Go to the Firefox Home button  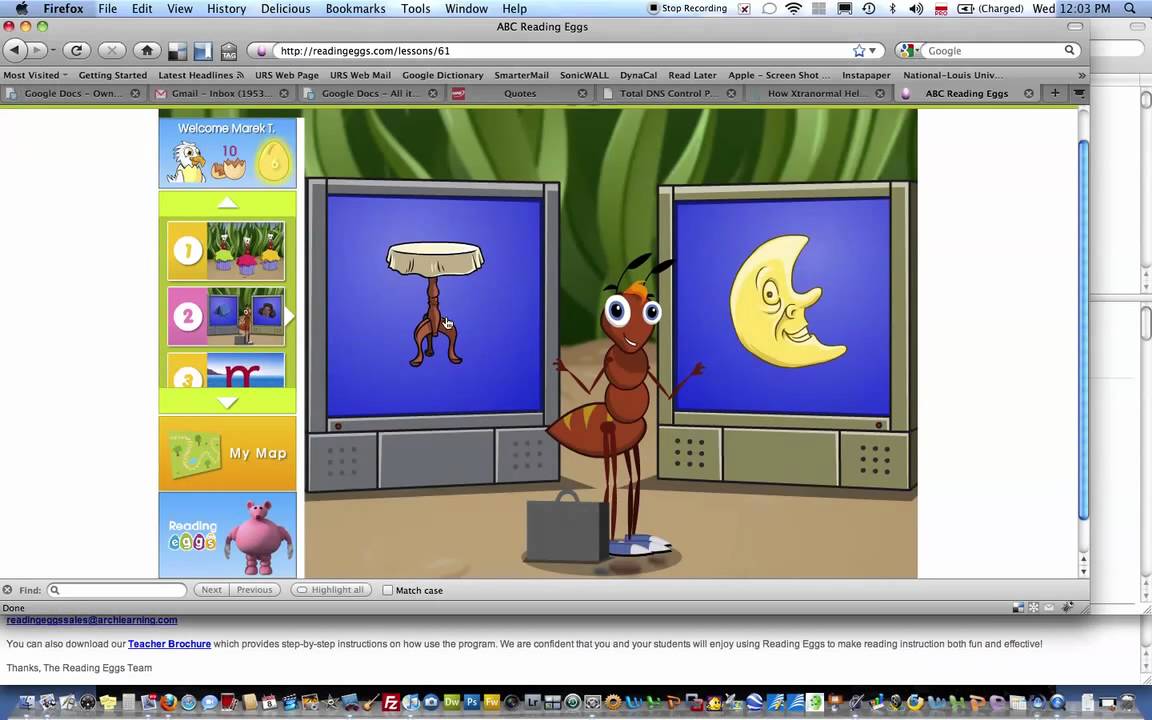(147, 51)
